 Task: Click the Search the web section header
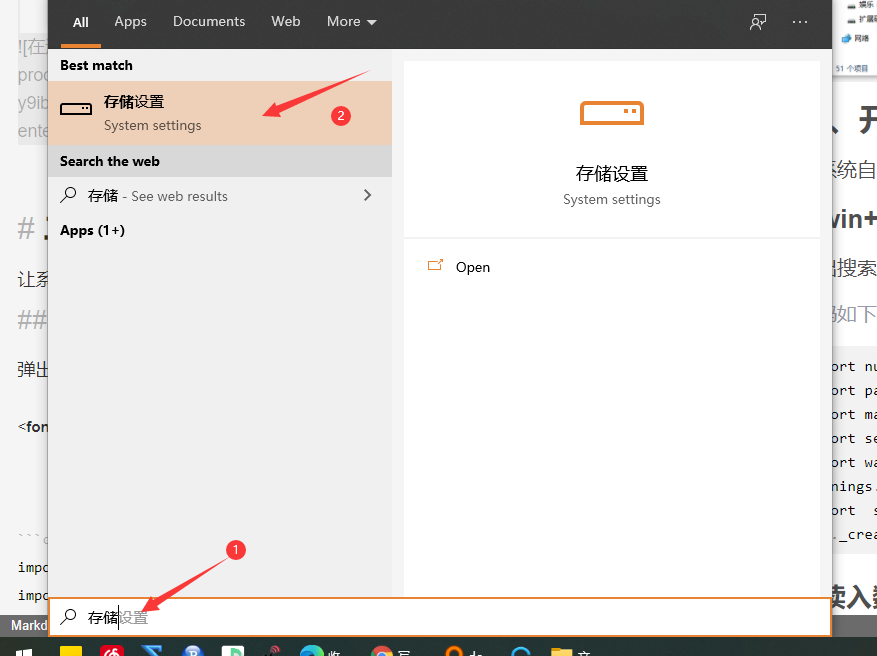click(x=110, y=162)
